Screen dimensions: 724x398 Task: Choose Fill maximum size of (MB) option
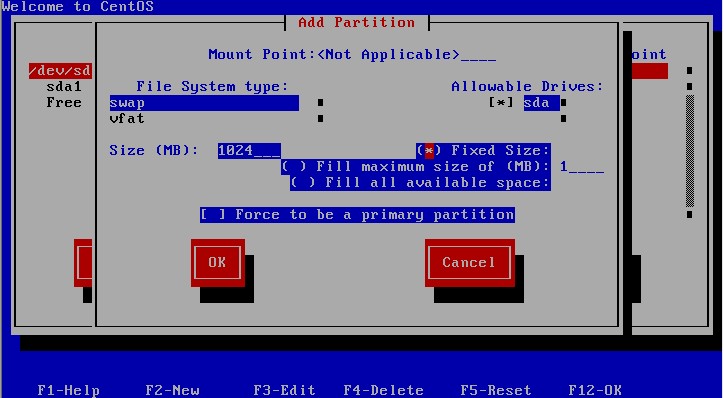(416, 167)
